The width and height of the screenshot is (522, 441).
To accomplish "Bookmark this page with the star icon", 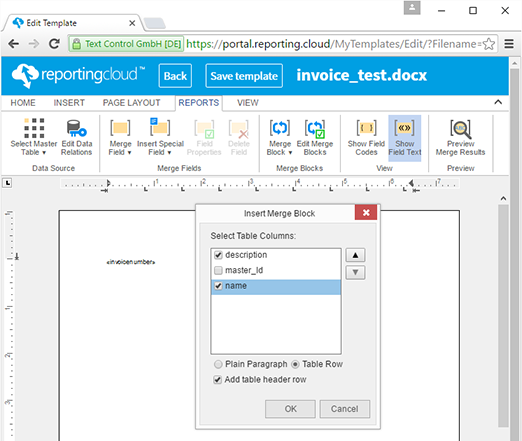I will pos(489,44).
